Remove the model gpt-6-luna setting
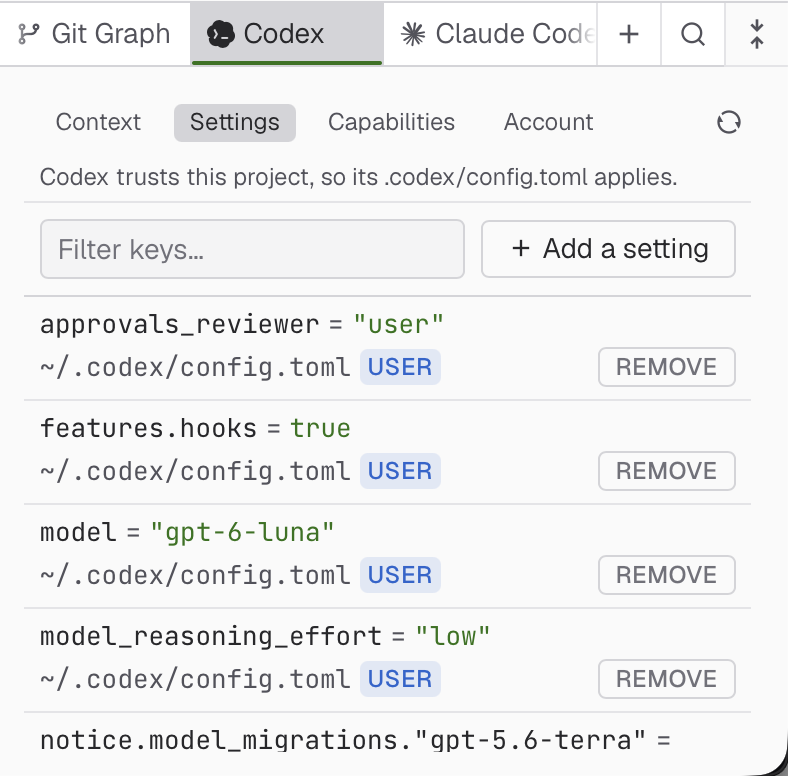This screenshot has width=788, height=776. point(667,575)
